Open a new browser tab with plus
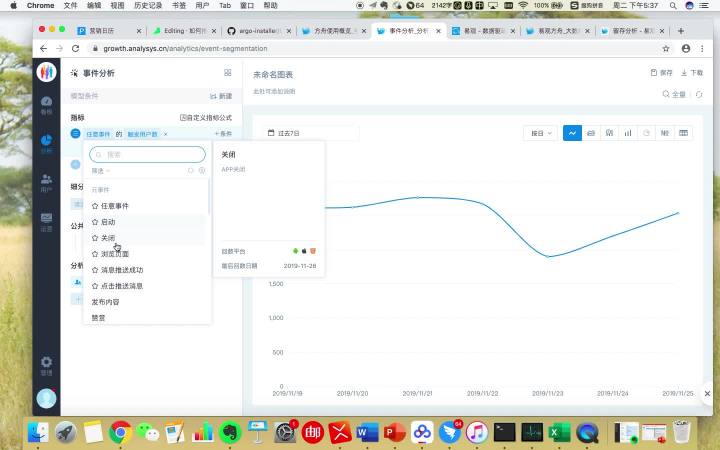Screen dimensions: 720x450 (681, 31)
